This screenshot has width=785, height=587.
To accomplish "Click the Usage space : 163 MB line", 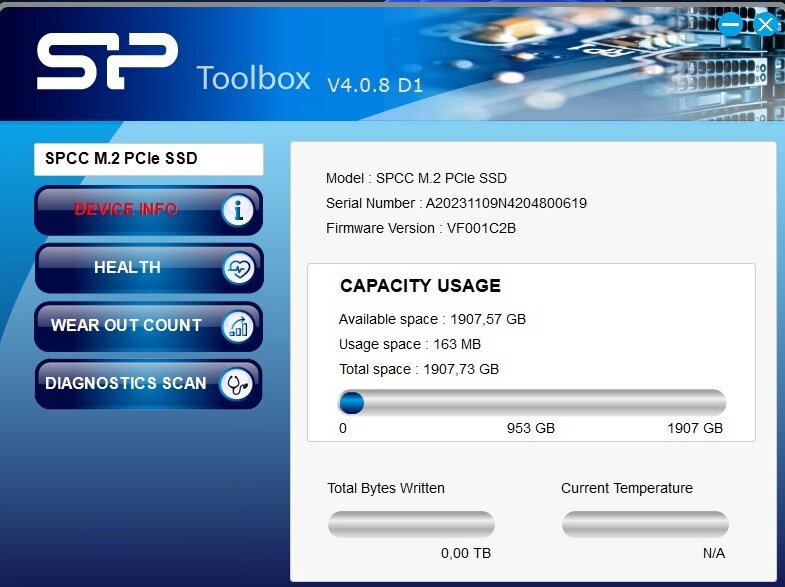I will (410, 345).
